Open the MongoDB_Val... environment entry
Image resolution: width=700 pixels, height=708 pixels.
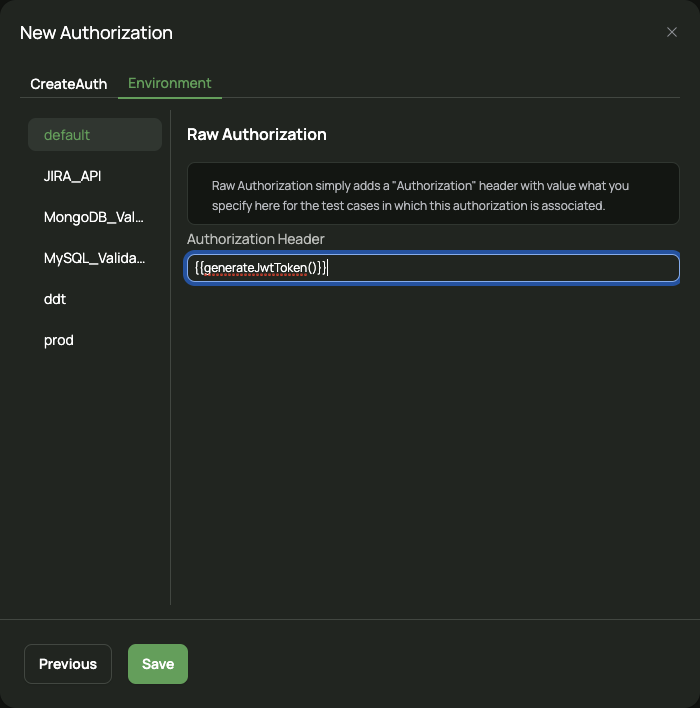click(95, 217)
